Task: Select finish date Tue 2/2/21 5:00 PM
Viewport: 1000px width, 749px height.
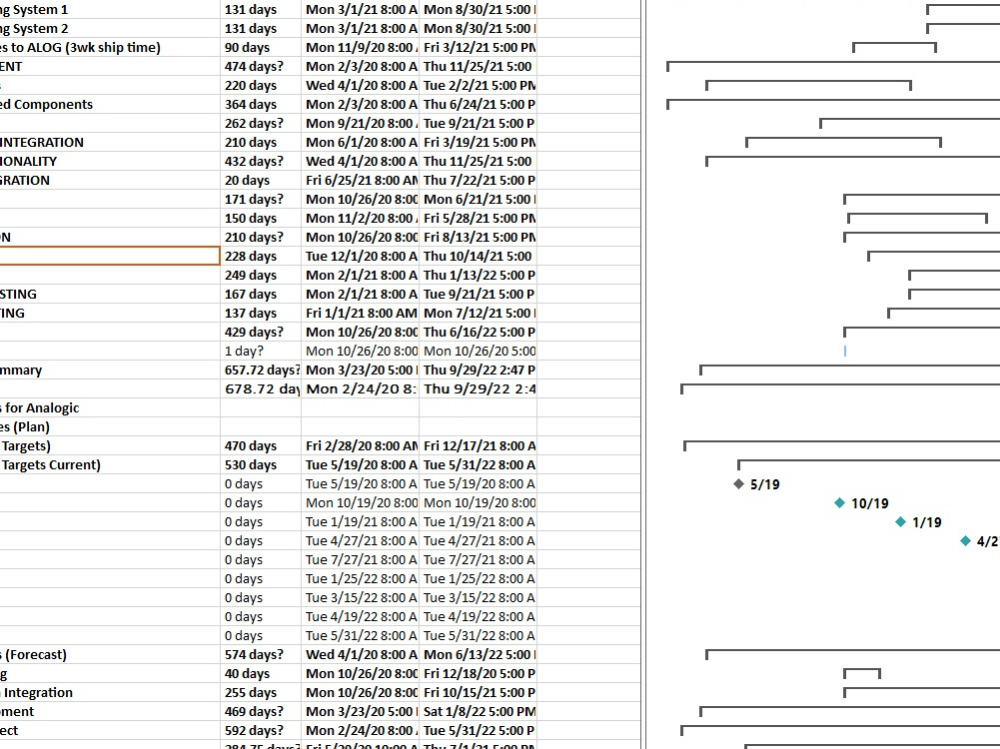Action: pyautogui.click(x=480, y=85)
